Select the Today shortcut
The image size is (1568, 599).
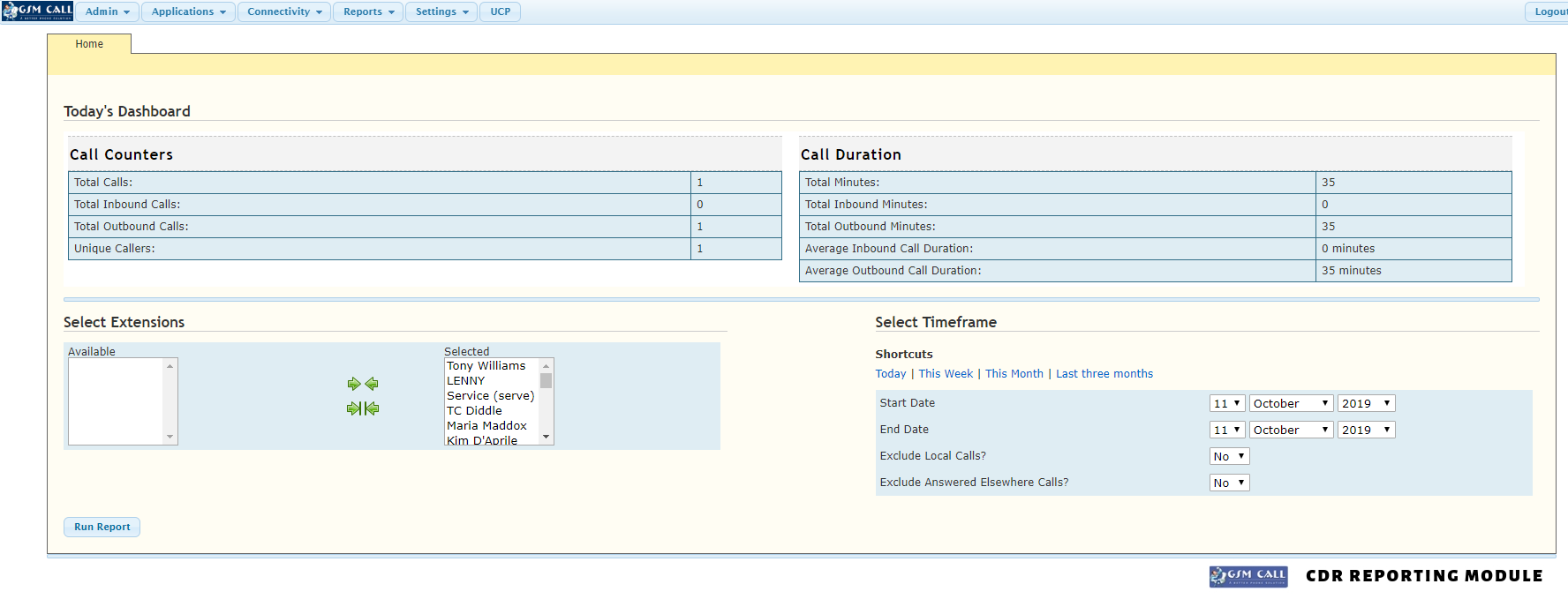891,374
